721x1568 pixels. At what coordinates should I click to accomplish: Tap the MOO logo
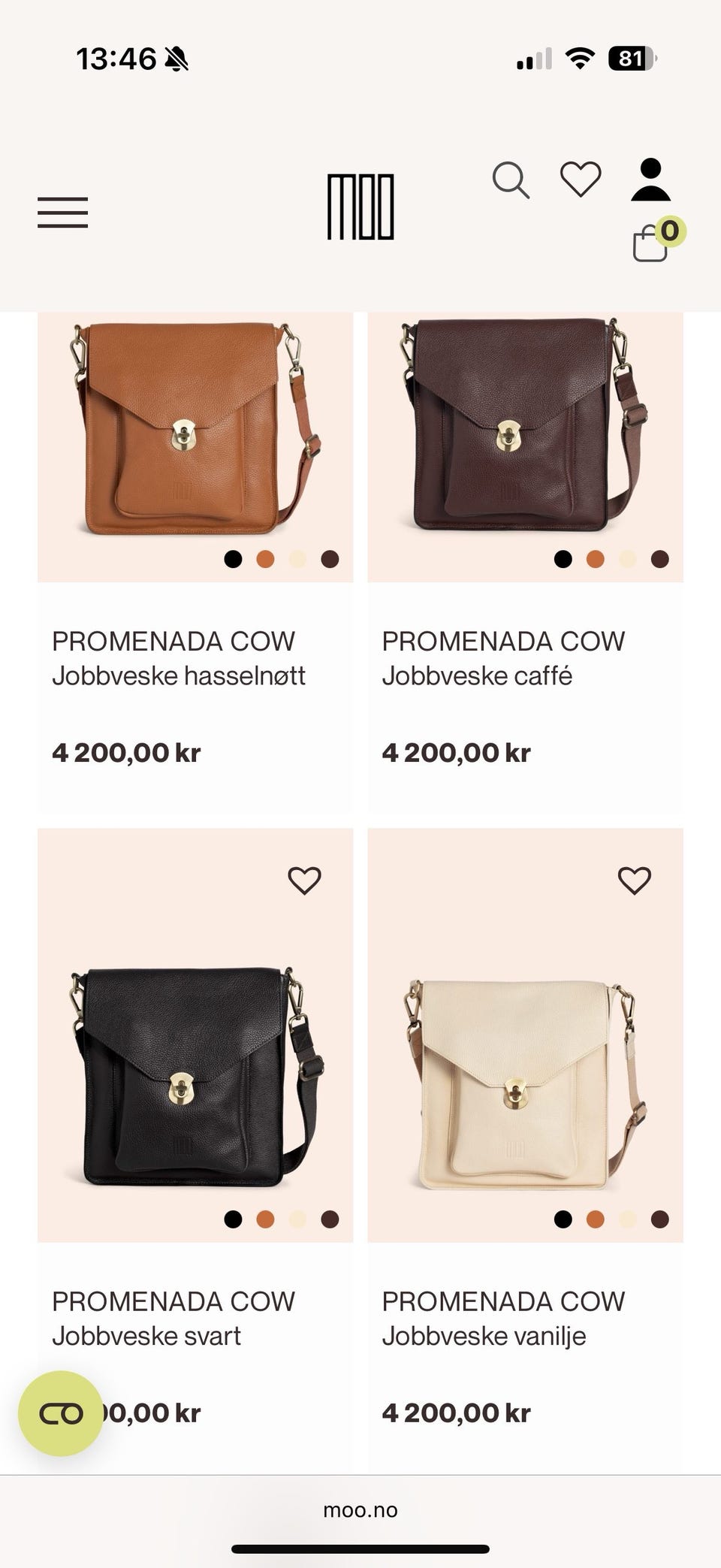pyautogui.click(x=360, y=207)
